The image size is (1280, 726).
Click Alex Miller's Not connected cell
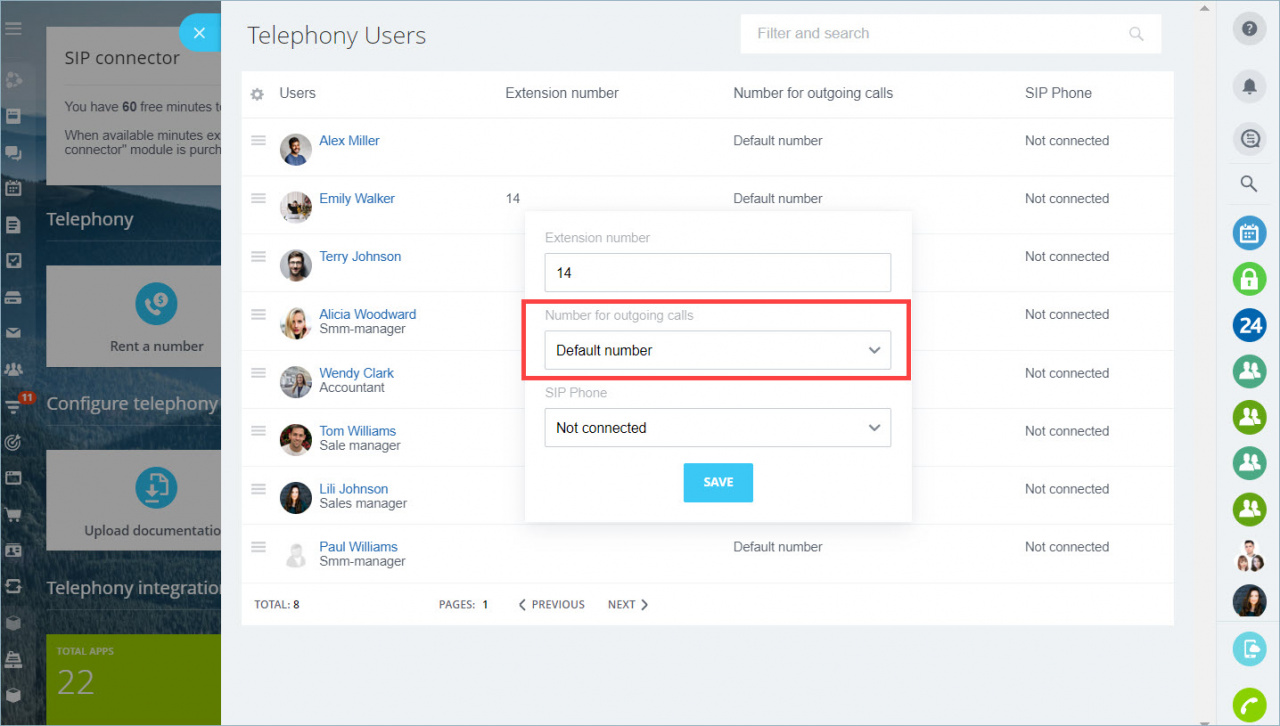point(1067,141)
